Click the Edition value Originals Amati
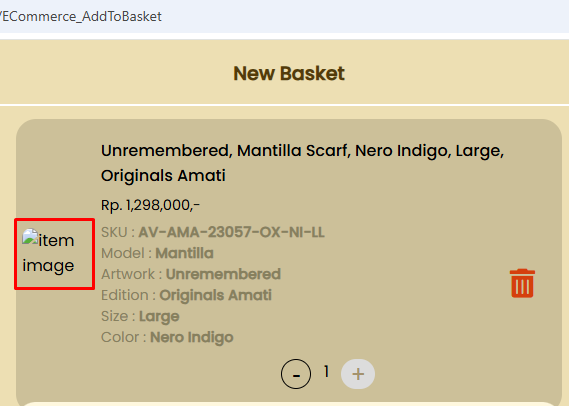569x406 pixels. 216,295
